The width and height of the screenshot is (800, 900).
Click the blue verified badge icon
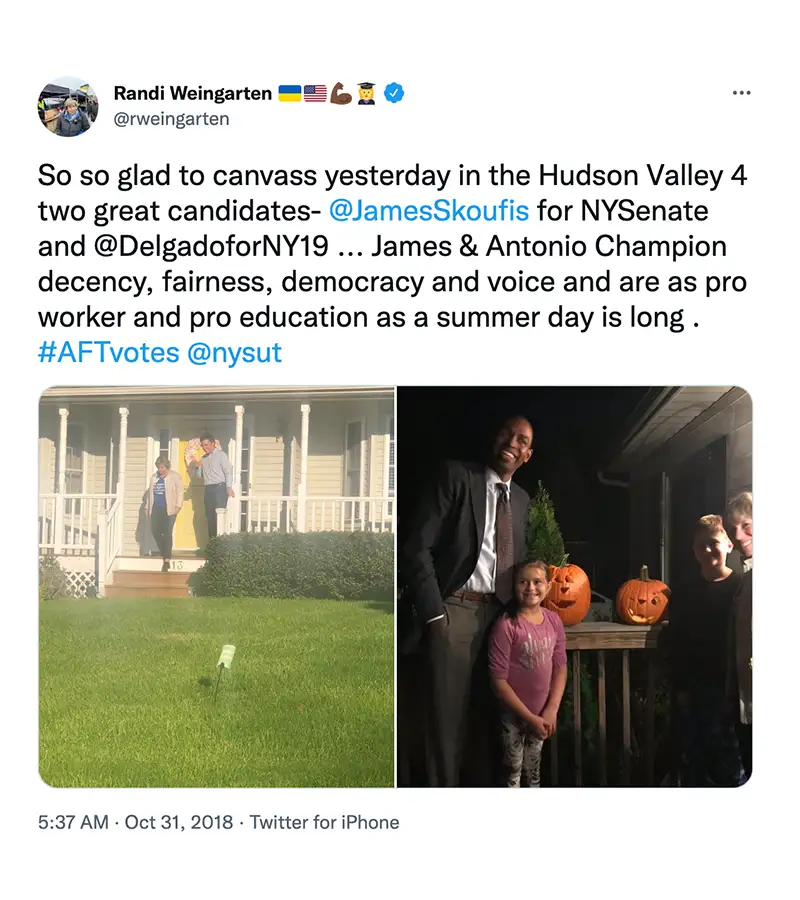coord(394,92)
